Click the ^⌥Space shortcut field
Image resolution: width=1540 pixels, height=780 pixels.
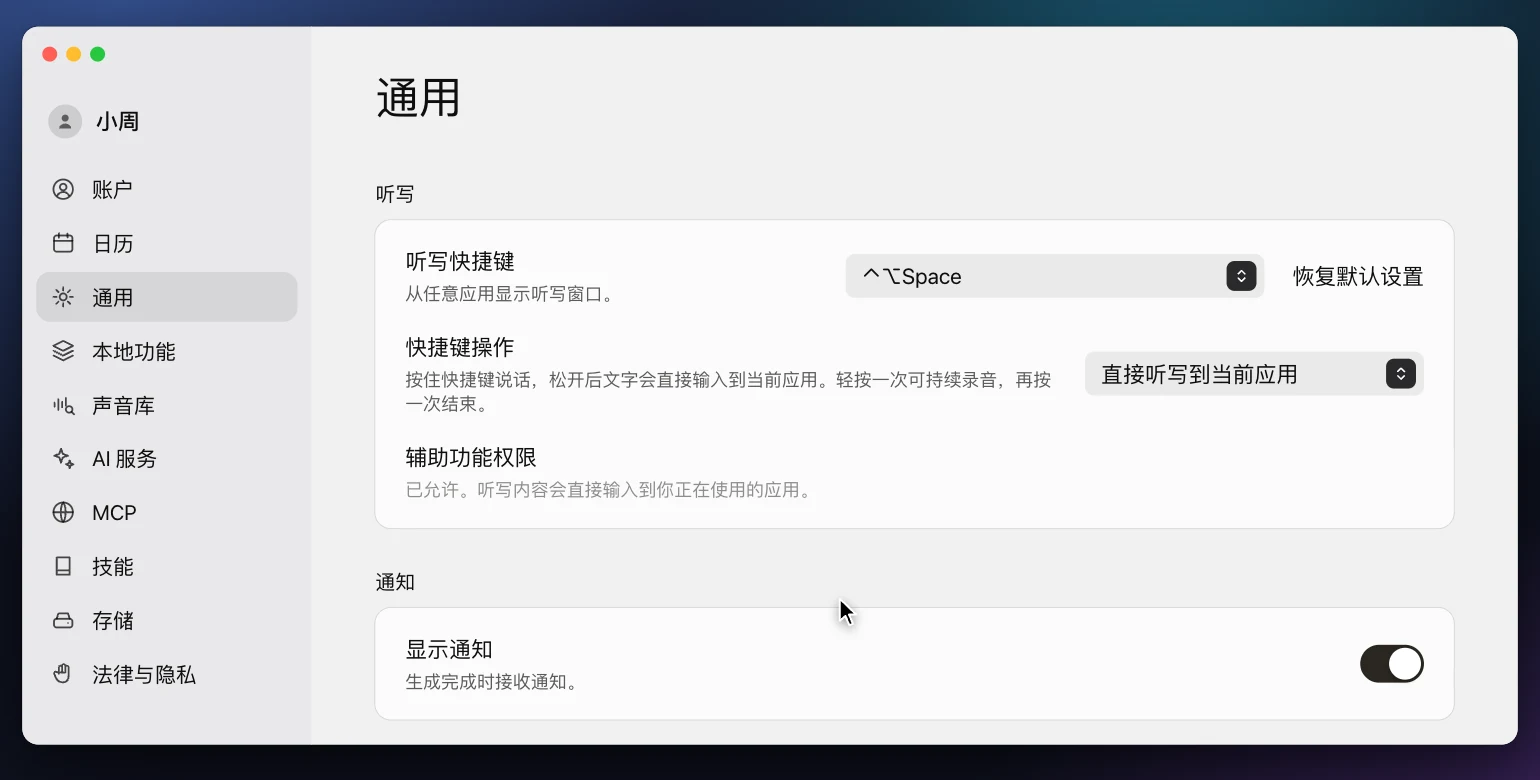tap(1055, 276)
